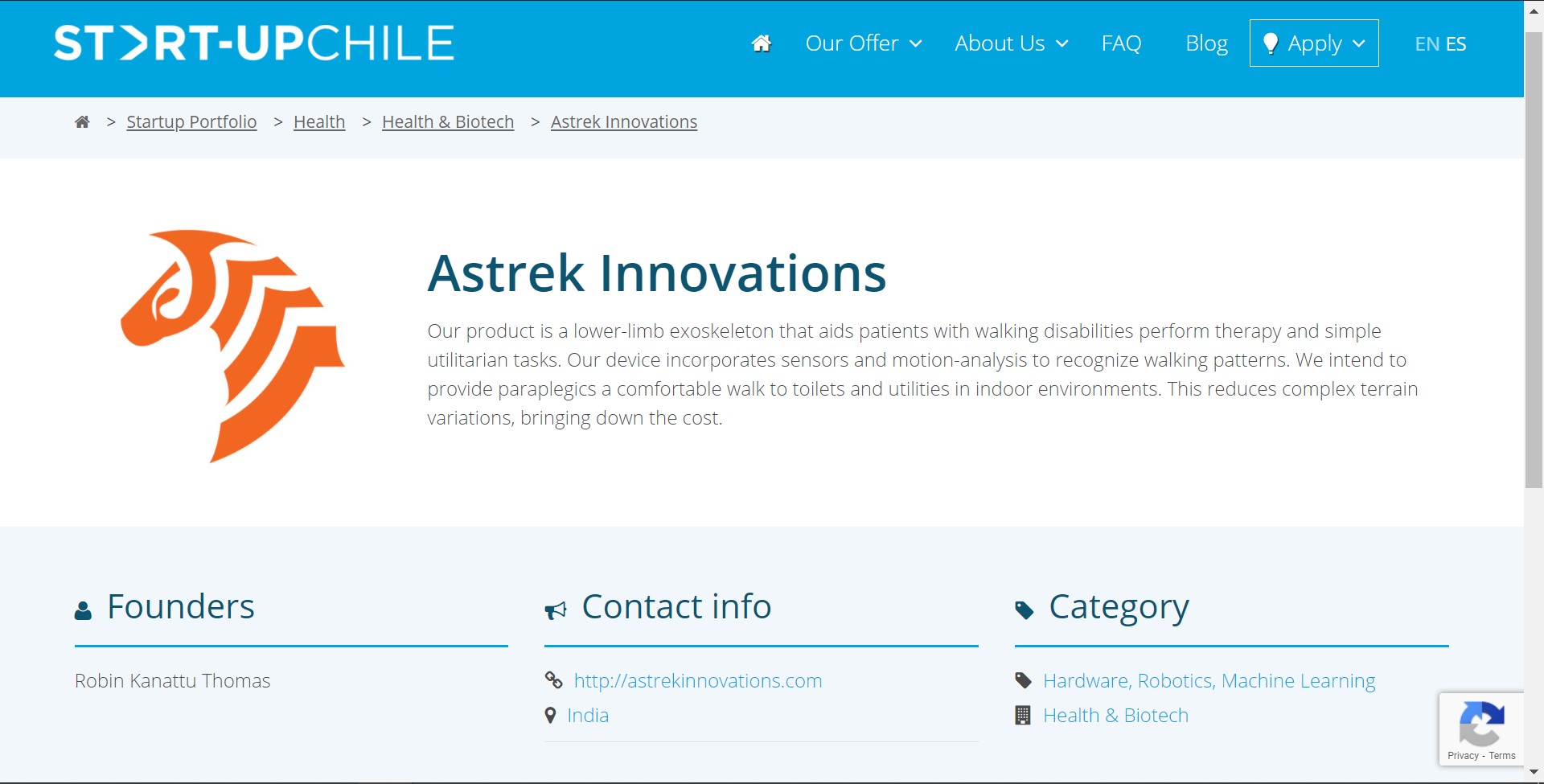Open the Apply dropdown button
The image size is (1544, 784).
[x=1314, y=43]
